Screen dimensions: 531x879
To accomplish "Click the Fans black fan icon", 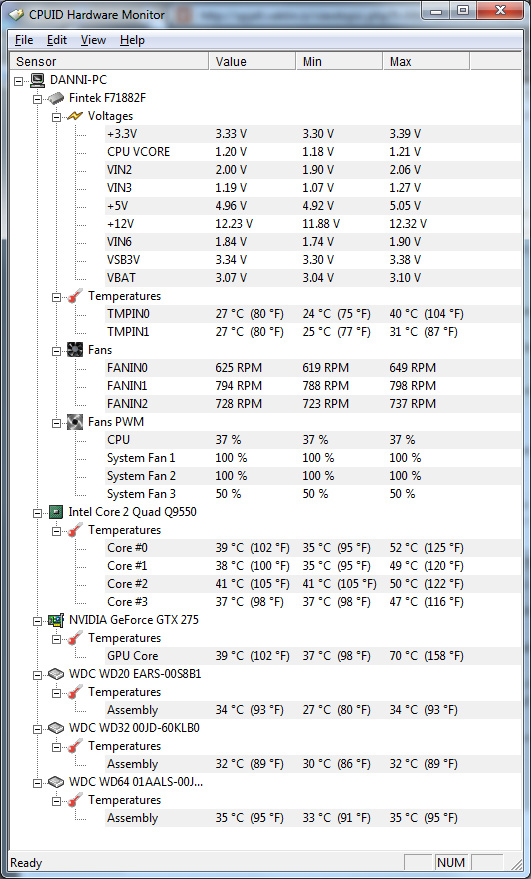I will tap(75, 350).
